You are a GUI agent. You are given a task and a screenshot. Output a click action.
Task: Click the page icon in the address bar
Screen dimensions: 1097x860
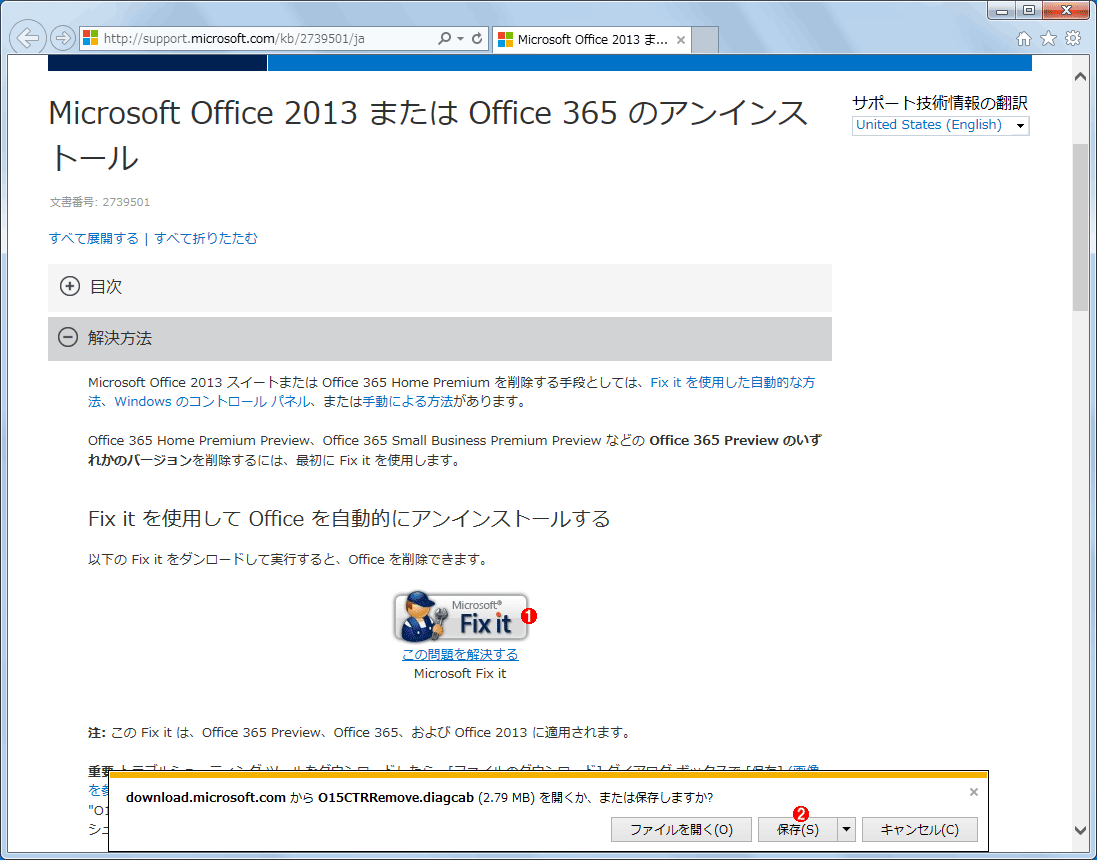point(90,38)
